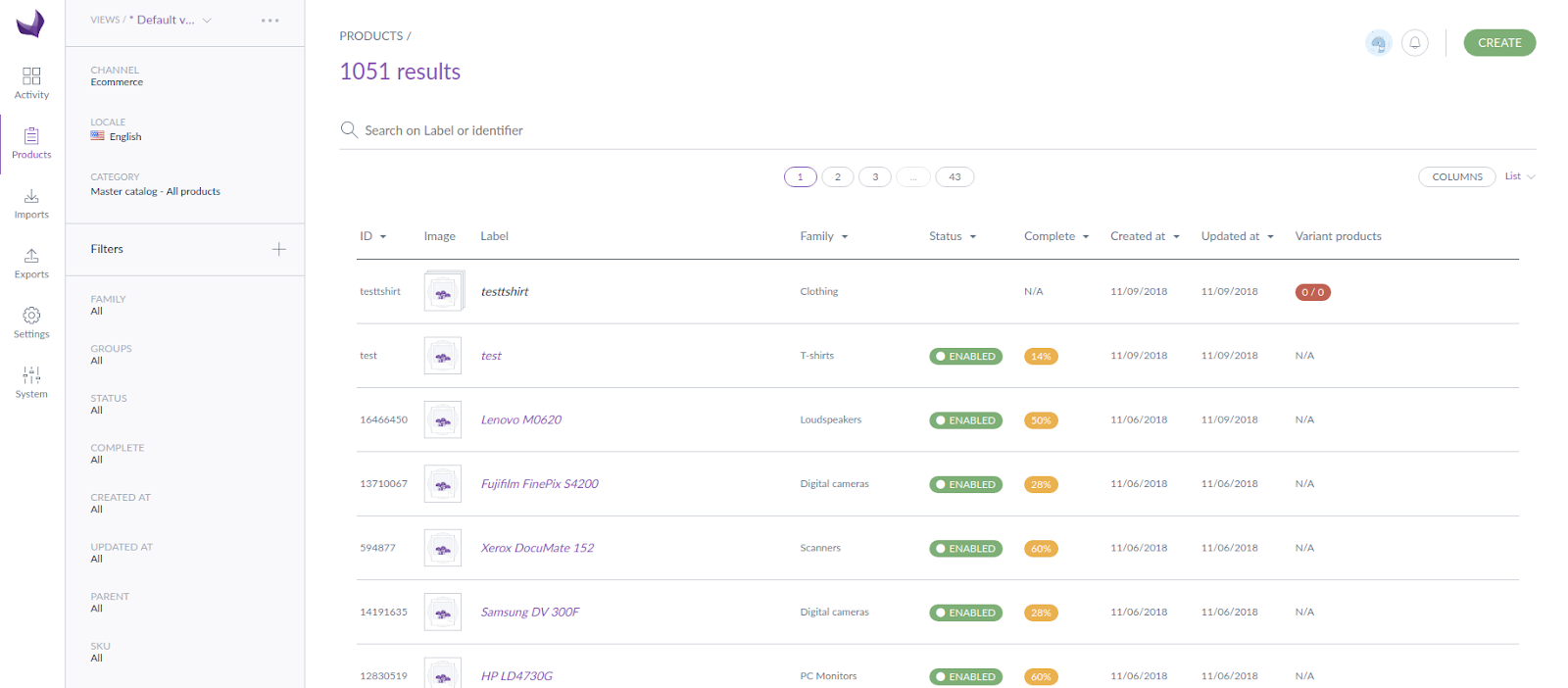The image size is (1568, 688).
Task: Open the Samsung DV 300F product
Action: 530,613
